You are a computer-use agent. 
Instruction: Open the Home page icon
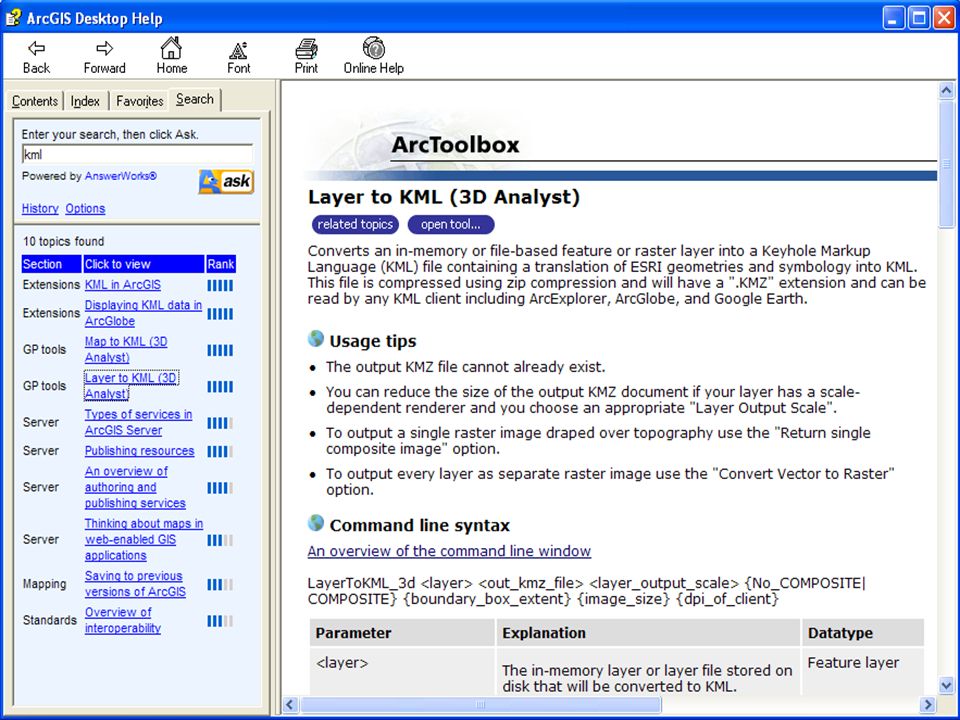(171, 48)
